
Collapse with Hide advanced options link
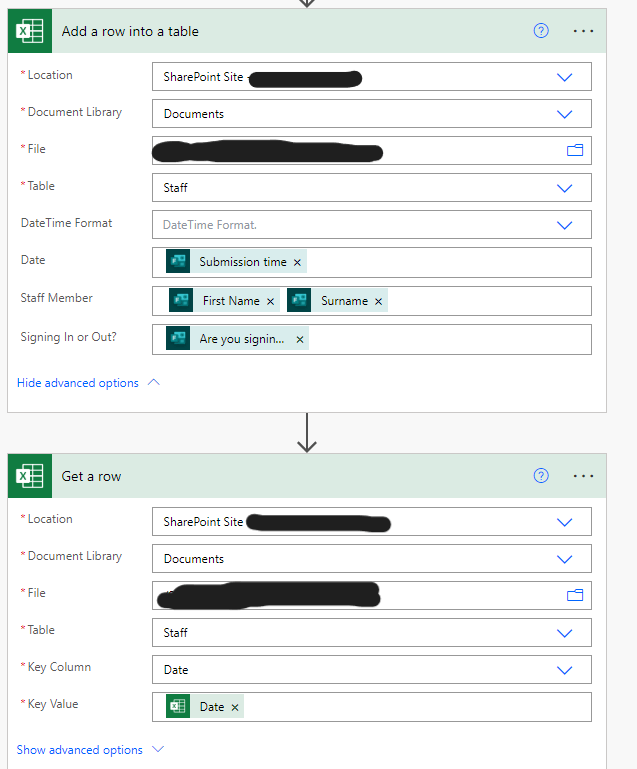[x=88, y=383]
